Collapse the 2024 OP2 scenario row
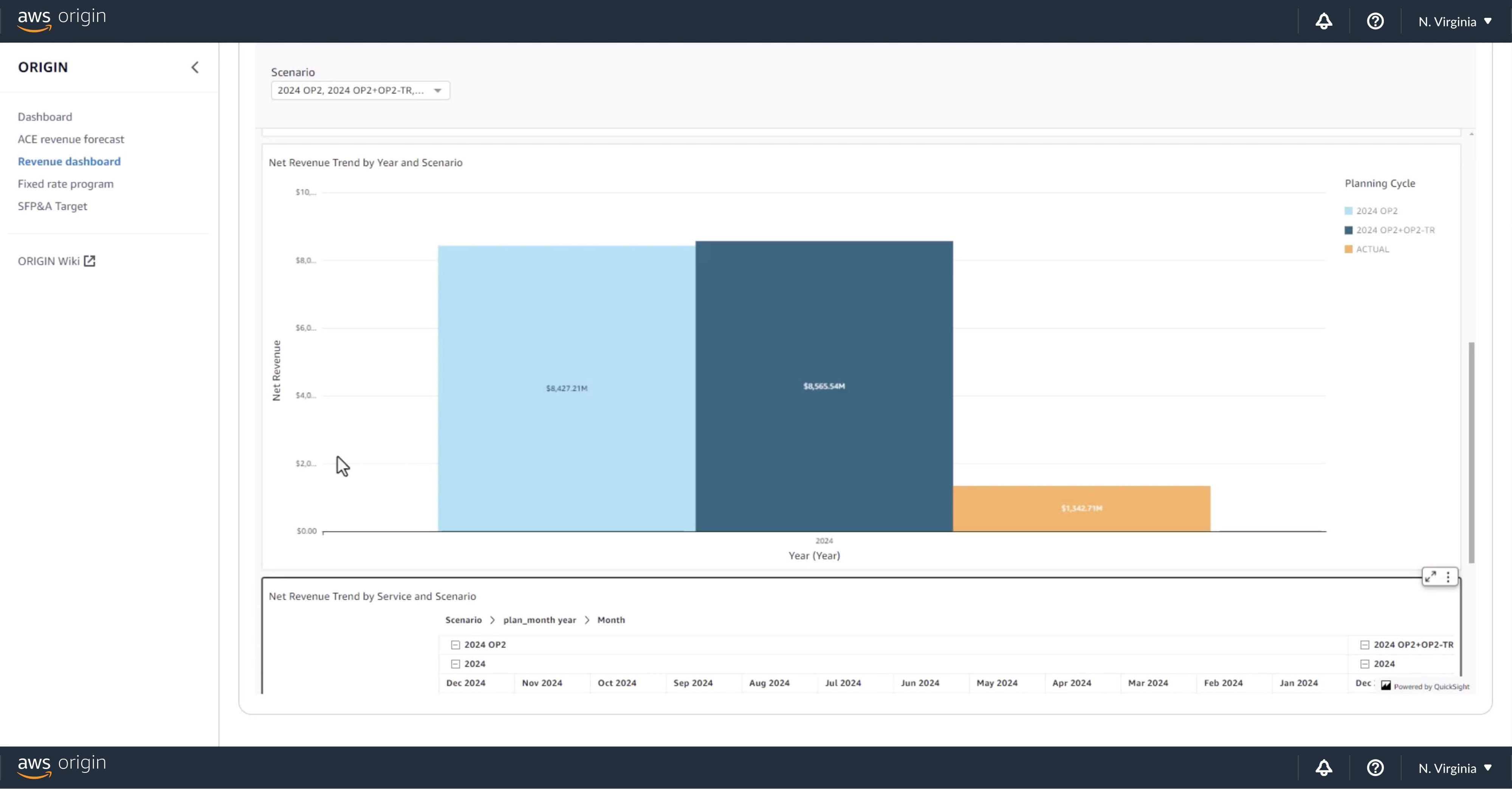Screen dimensions: 1512x789 pos(455,645)
